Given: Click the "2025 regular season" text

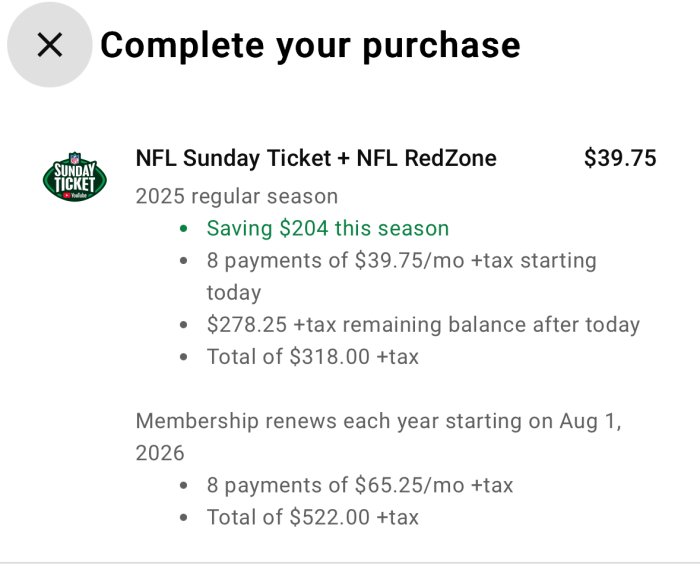Looking at the screenshot, I should coord(237,196).
